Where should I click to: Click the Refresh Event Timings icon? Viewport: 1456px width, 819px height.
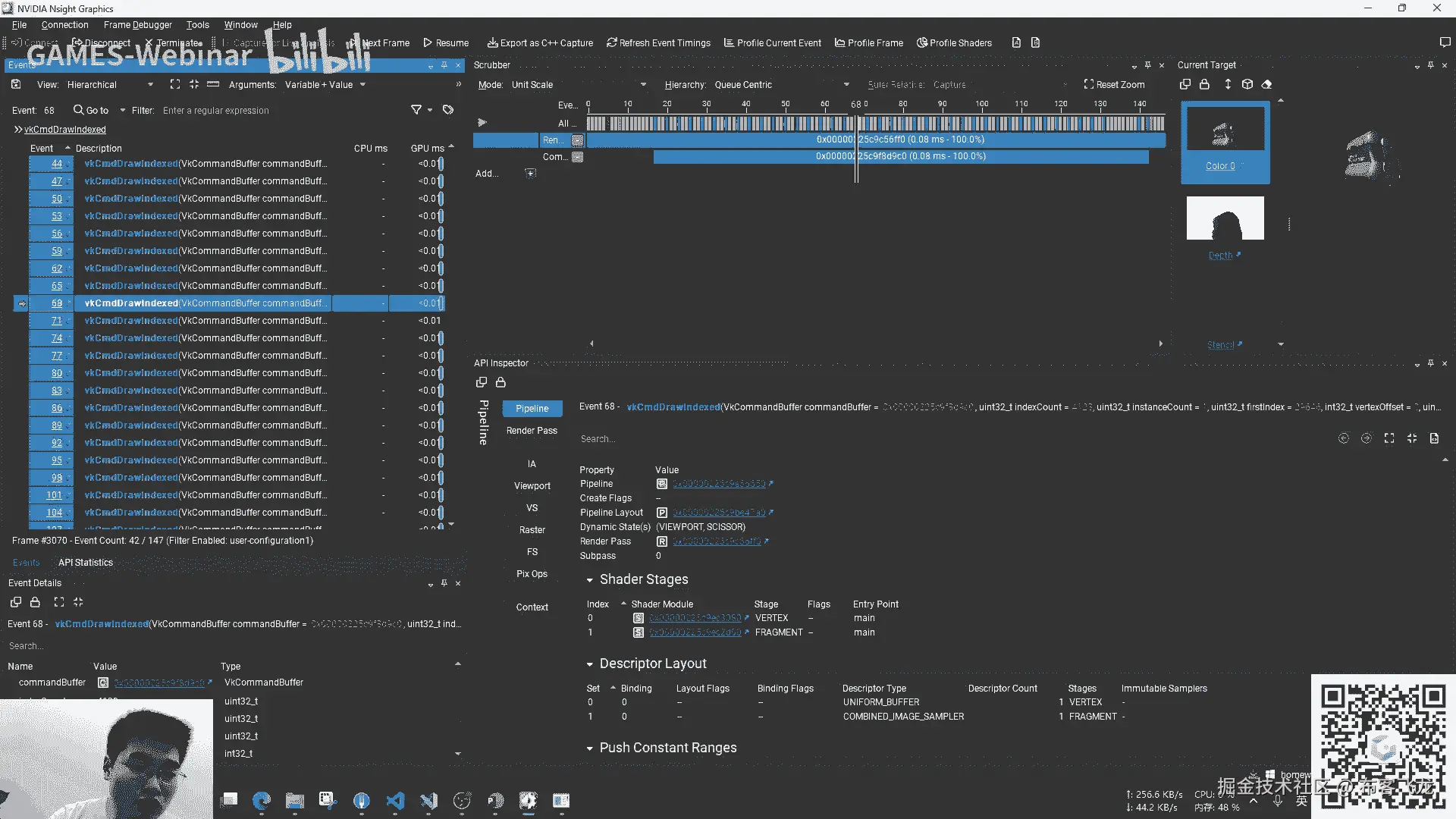click(611, 43)
